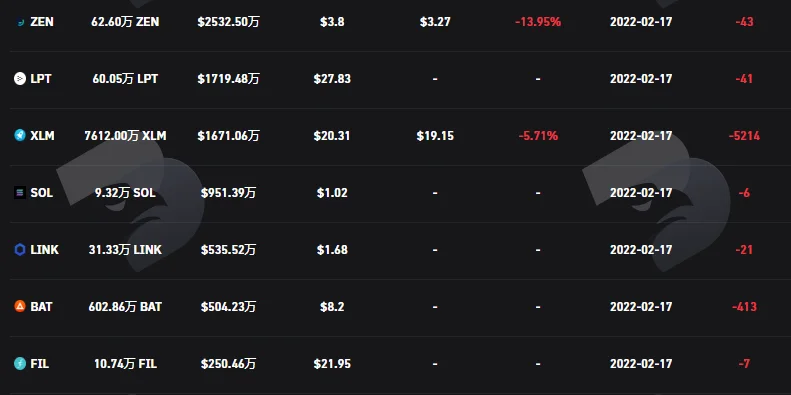Click the -413 value in BAT row

pos(744,307)
